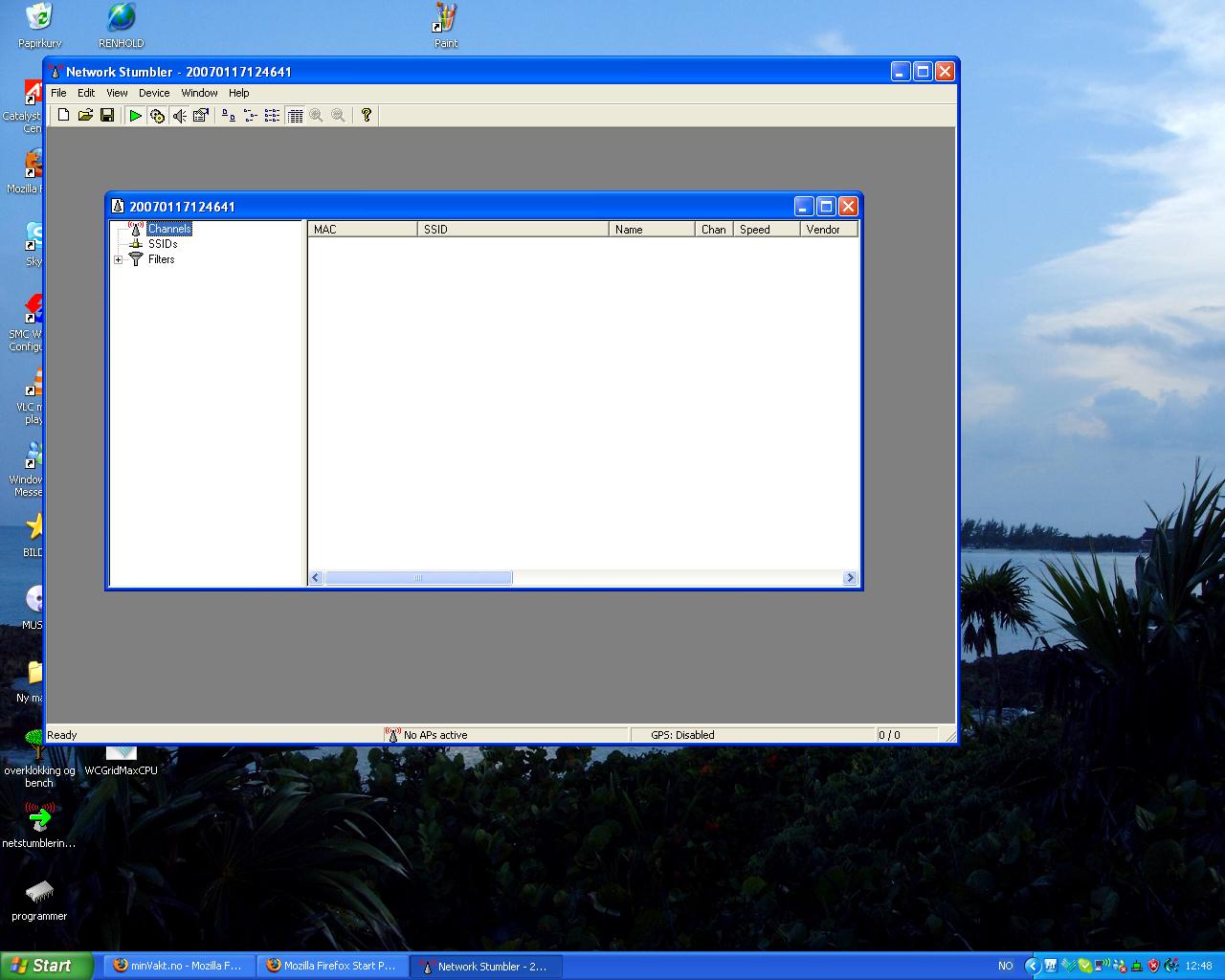Sort by the SSID column header
Screen dimensions: 1225x980
(x=513, y=230)
